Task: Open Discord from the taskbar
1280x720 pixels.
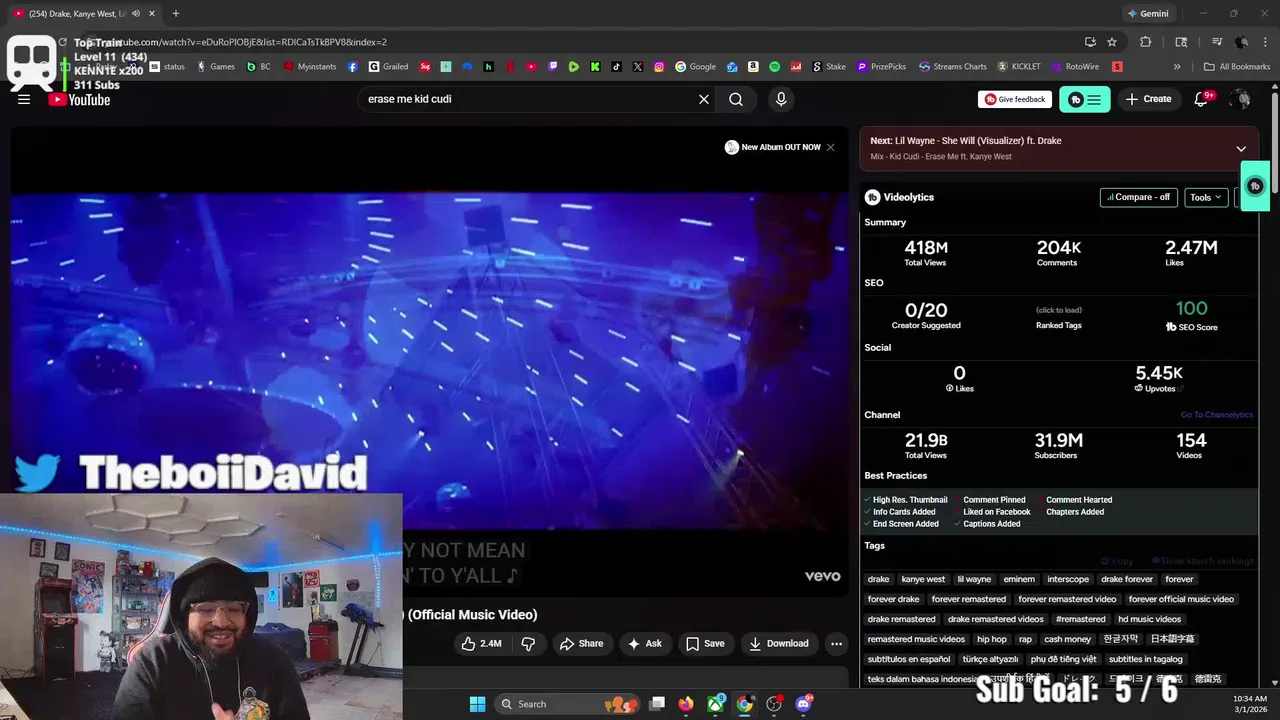Action: pyautogui.click(x=804, y=704)
